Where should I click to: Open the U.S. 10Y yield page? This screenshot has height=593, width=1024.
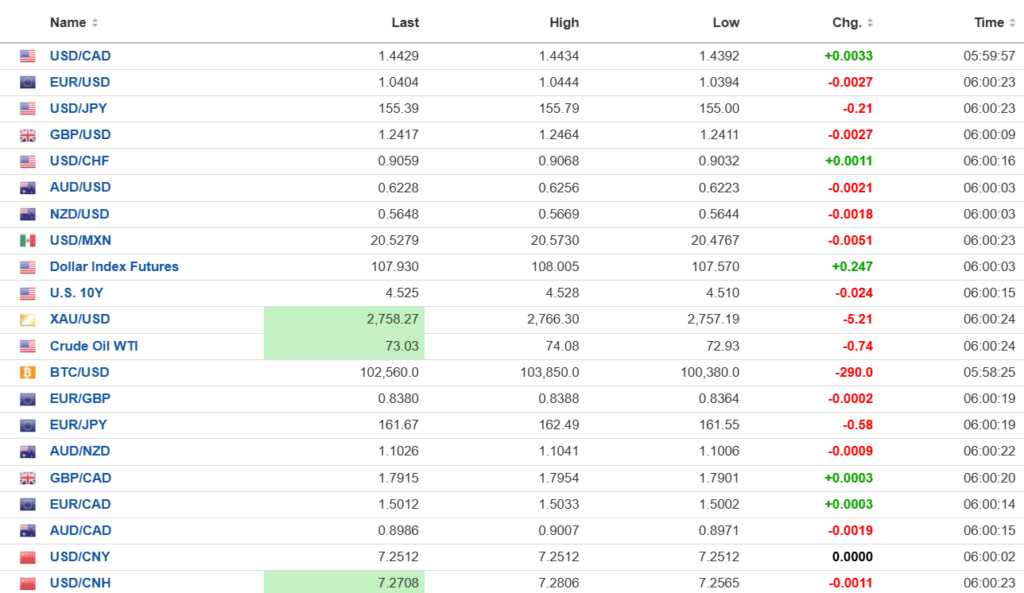click(x=77, y=293)
